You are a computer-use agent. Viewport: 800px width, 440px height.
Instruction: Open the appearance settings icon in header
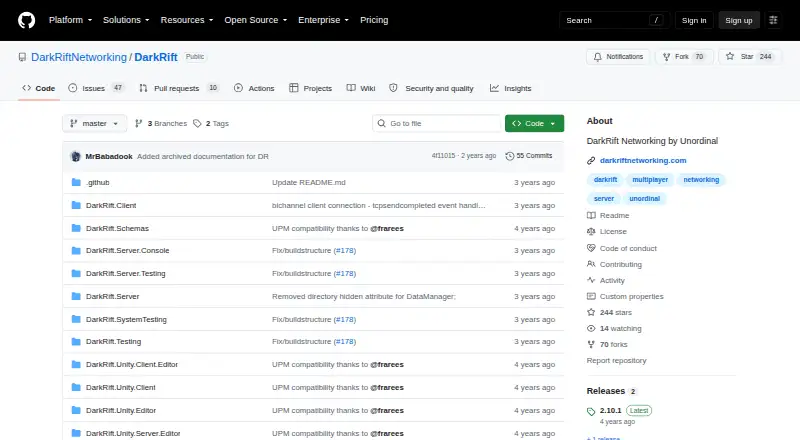click(x=773, y=20)
